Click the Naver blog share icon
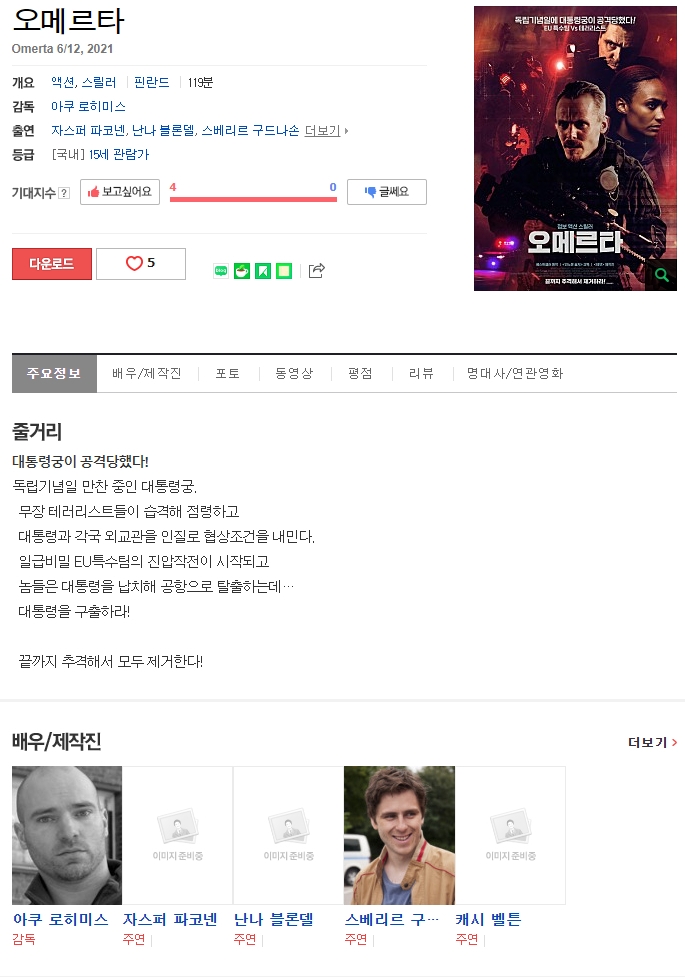The width and height of the screenshot is (685, 977). 221,270
